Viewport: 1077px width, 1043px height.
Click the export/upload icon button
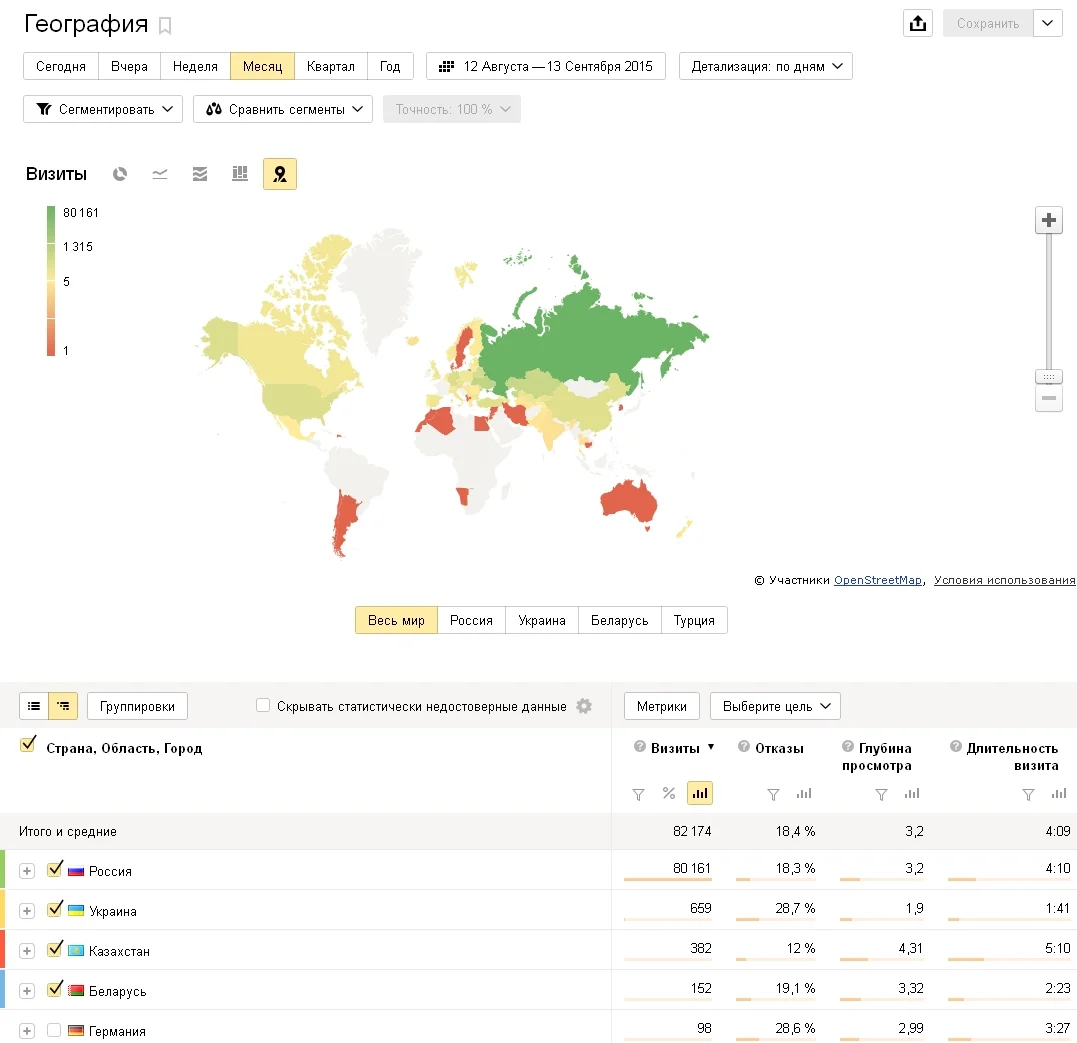918,23
